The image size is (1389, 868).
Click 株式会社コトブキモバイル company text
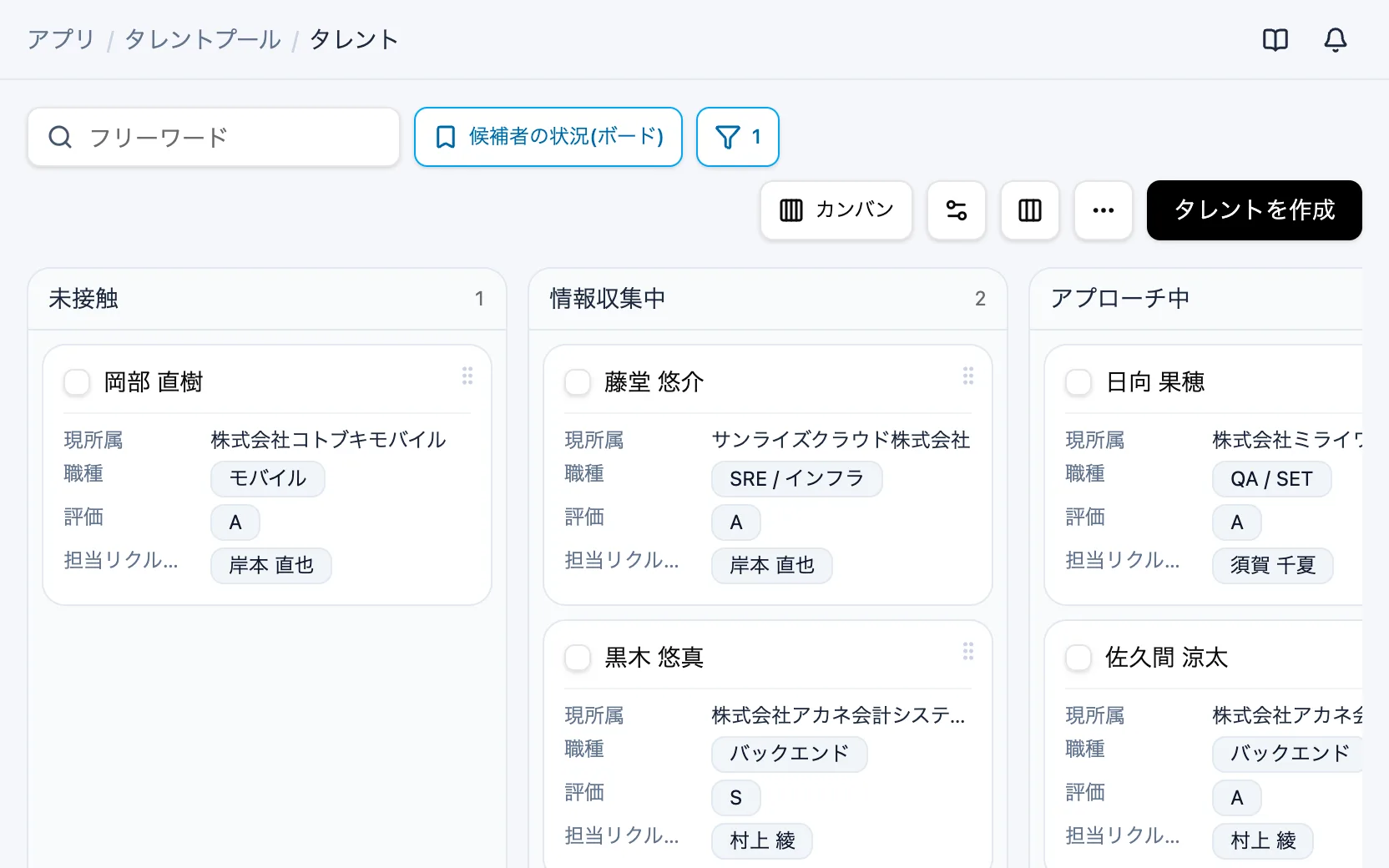pyautogui.click(x=328, y=440)
